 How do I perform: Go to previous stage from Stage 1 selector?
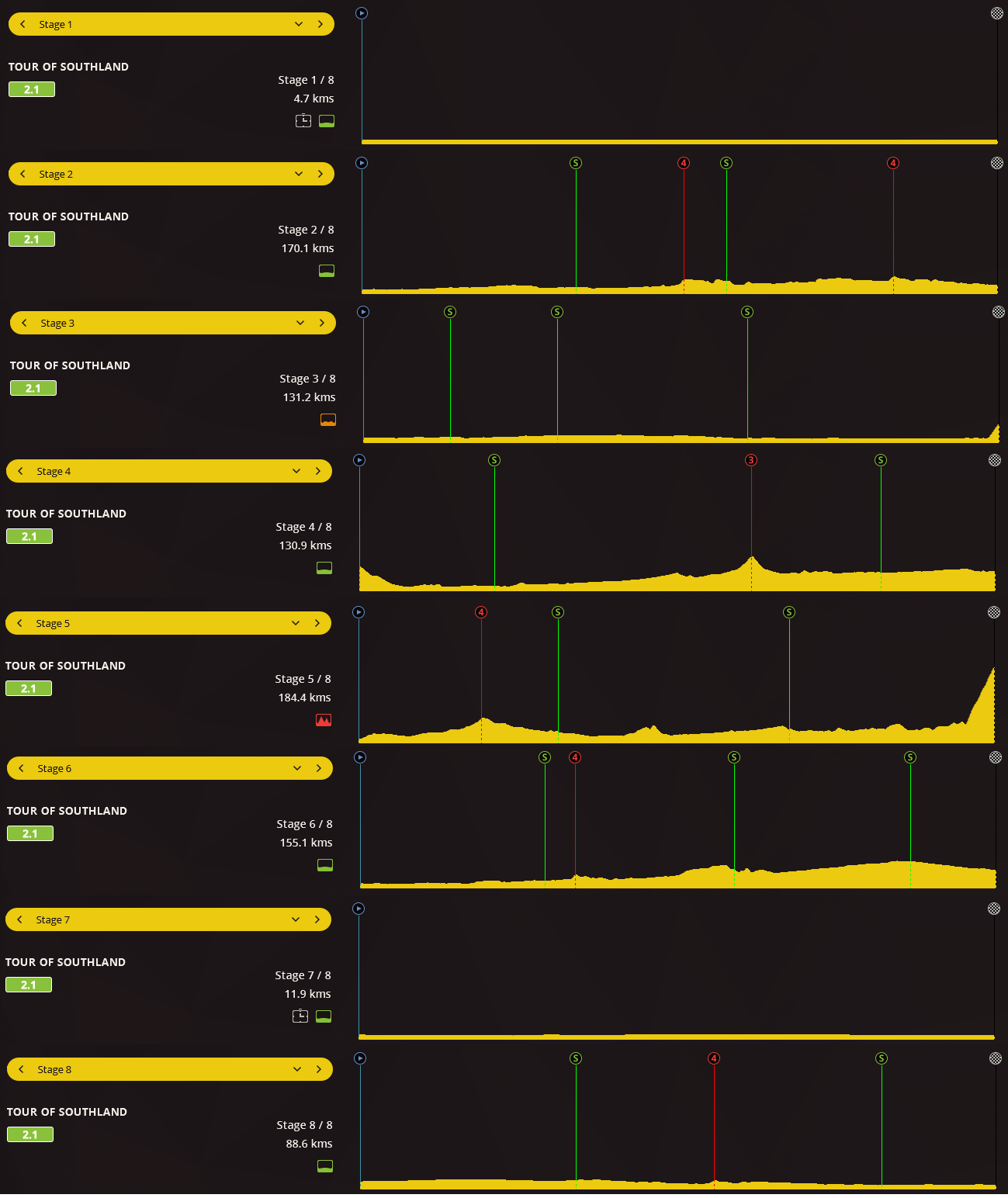pyautogui.click(x=23, y=24)
